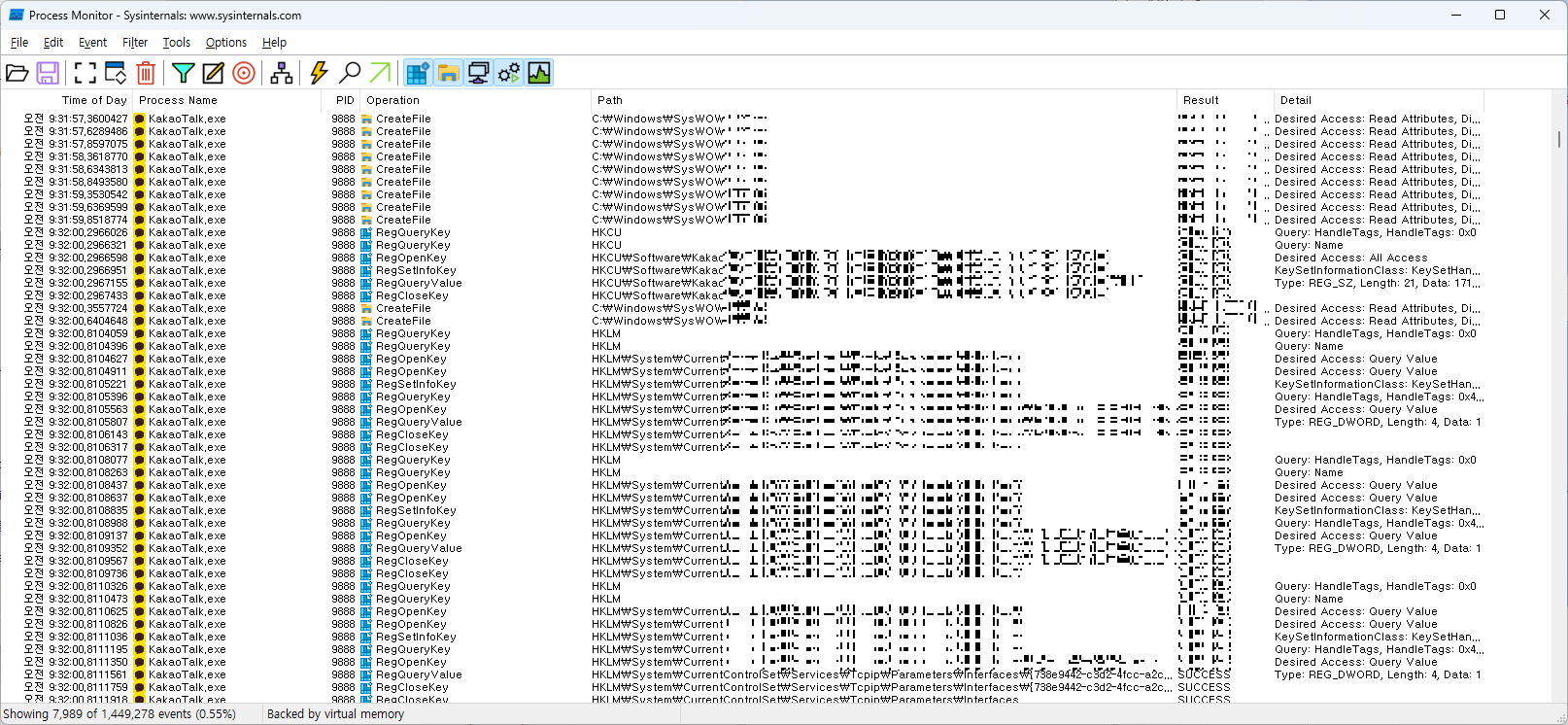
Task: Click the Process Monitor title bar app icon
Action: [16, 15]
